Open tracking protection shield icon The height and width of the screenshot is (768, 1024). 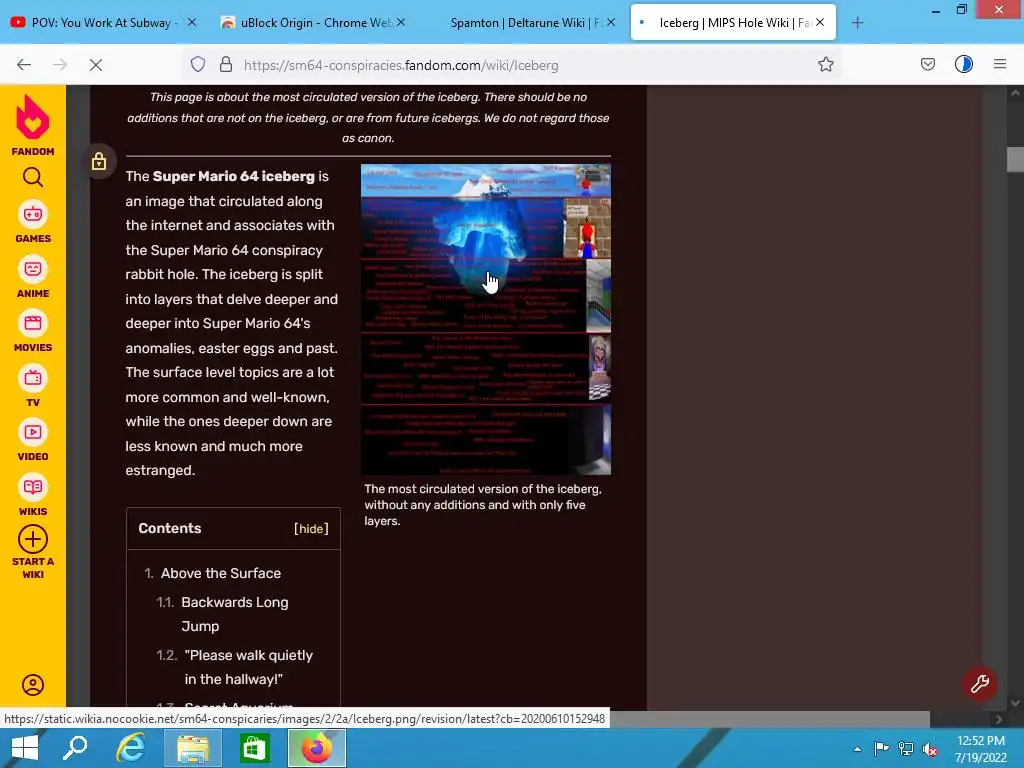click(198, 65)
